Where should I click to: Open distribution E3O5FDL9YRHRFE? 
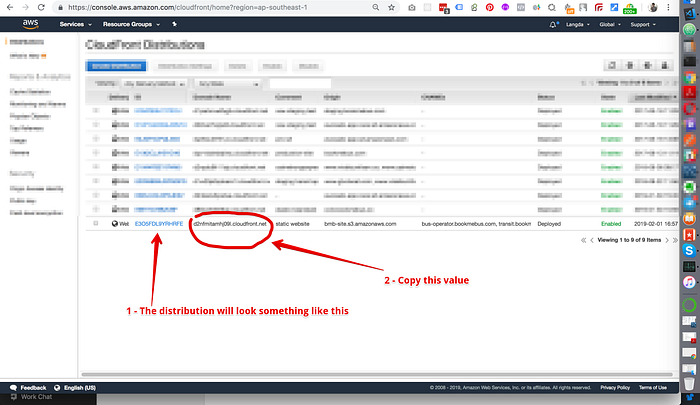tap(159, 224)
